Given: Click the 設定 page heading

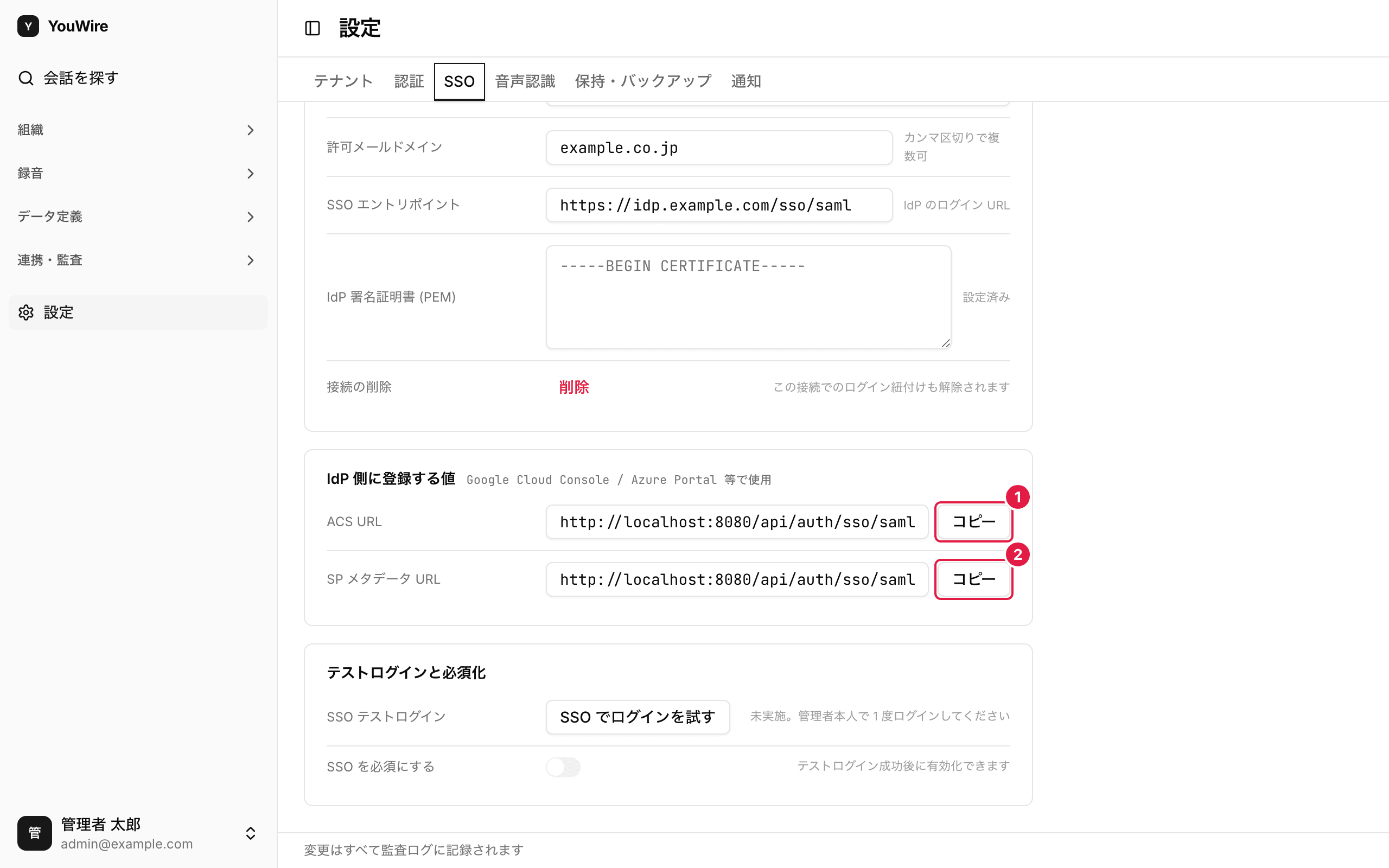Looking at the screenshot, I should (360, 28).
